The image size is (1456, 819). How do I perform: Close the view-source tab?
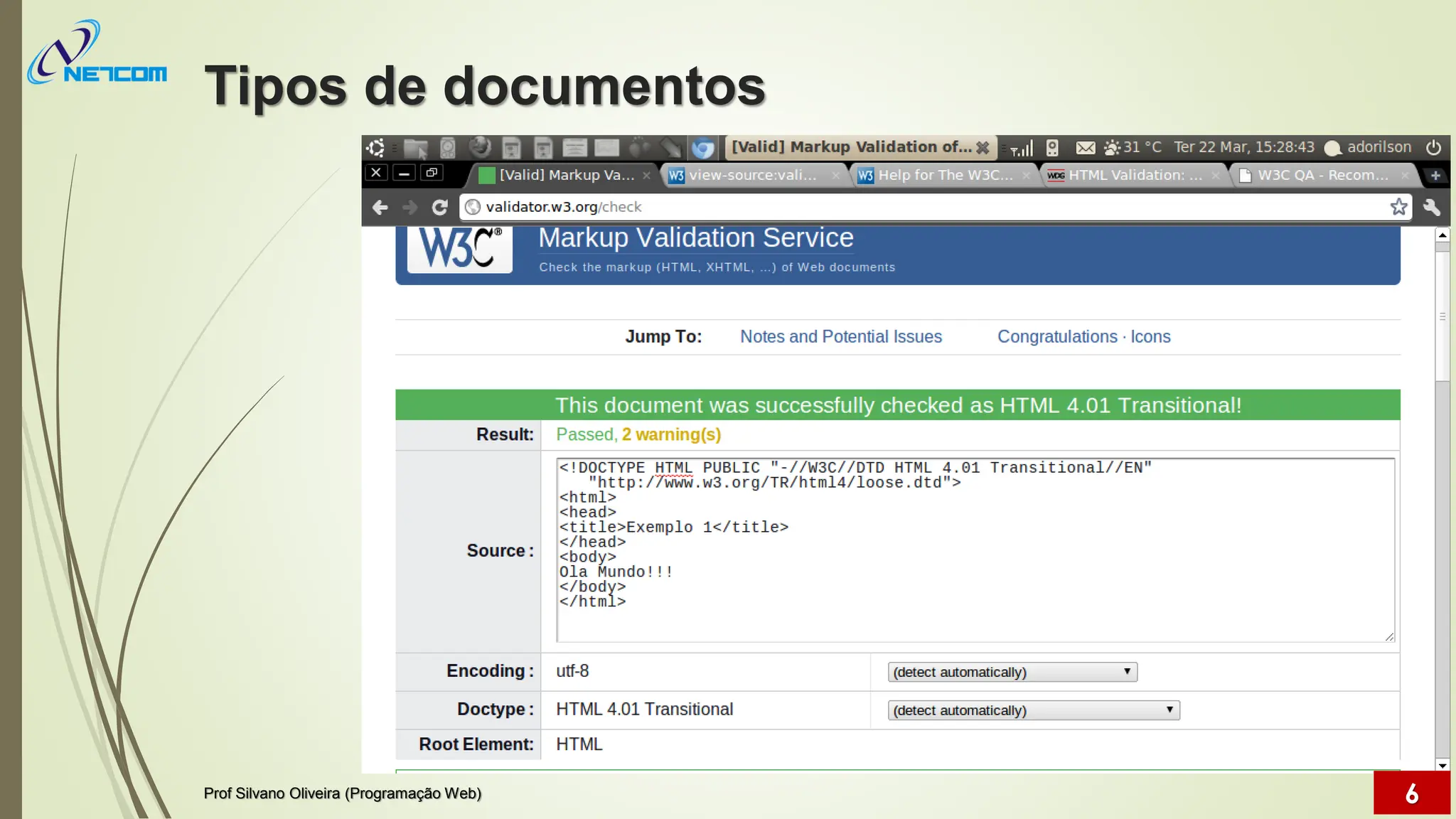835,175
